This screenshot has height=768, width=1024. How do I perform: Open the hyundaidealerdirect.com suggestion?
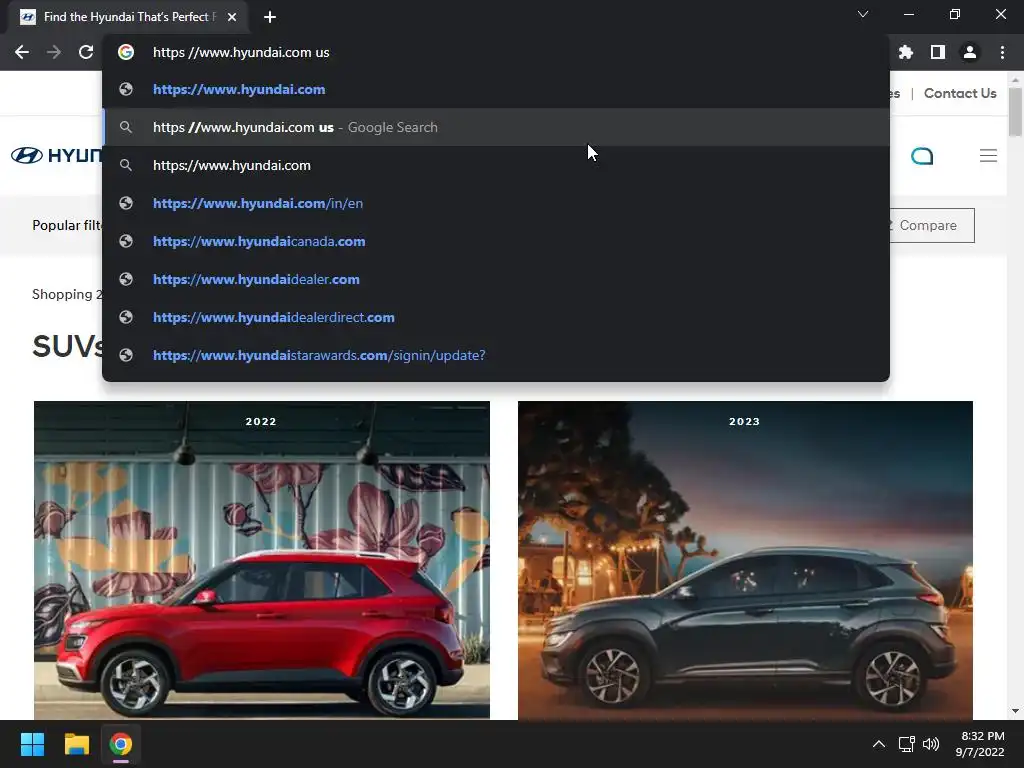496,317
